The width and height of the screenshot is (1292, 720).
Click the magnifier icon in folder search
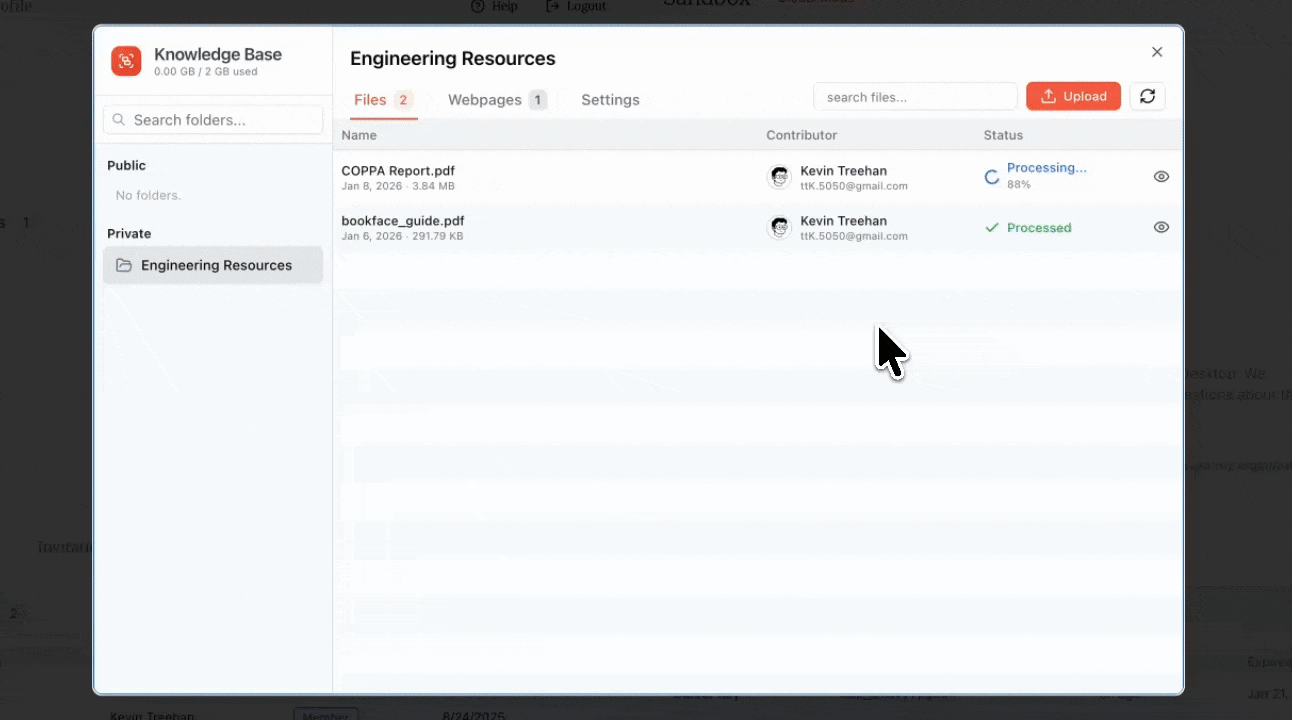tap(119, 120)
